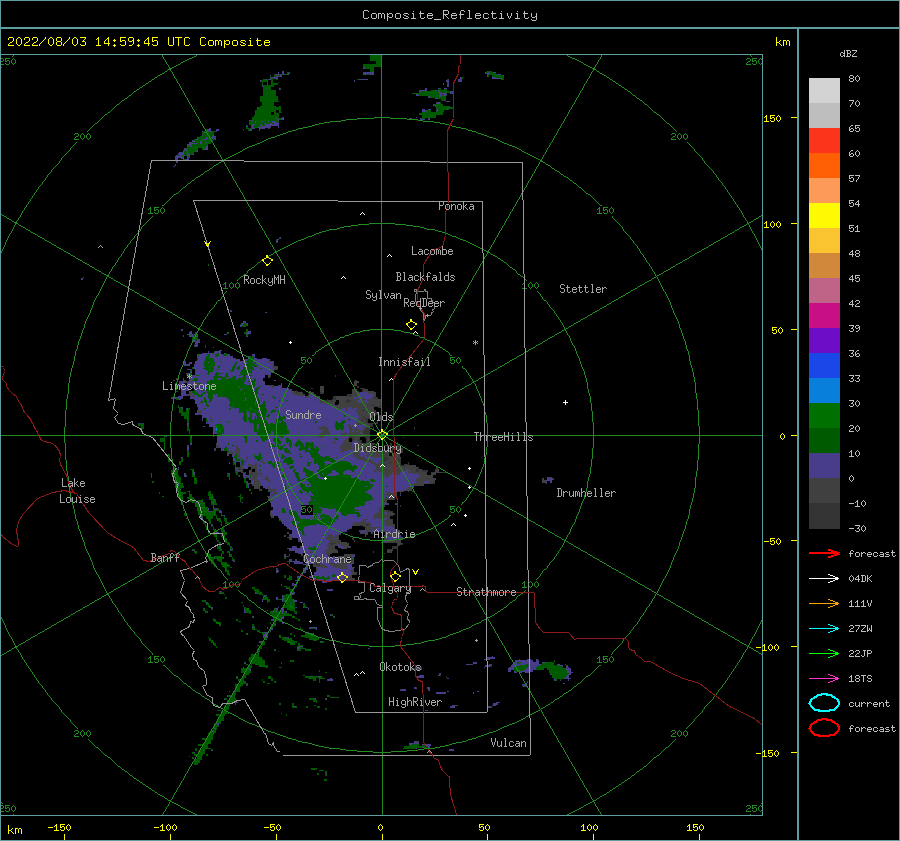
Task: Click the Strathmore town label
Action: point(486,592)
